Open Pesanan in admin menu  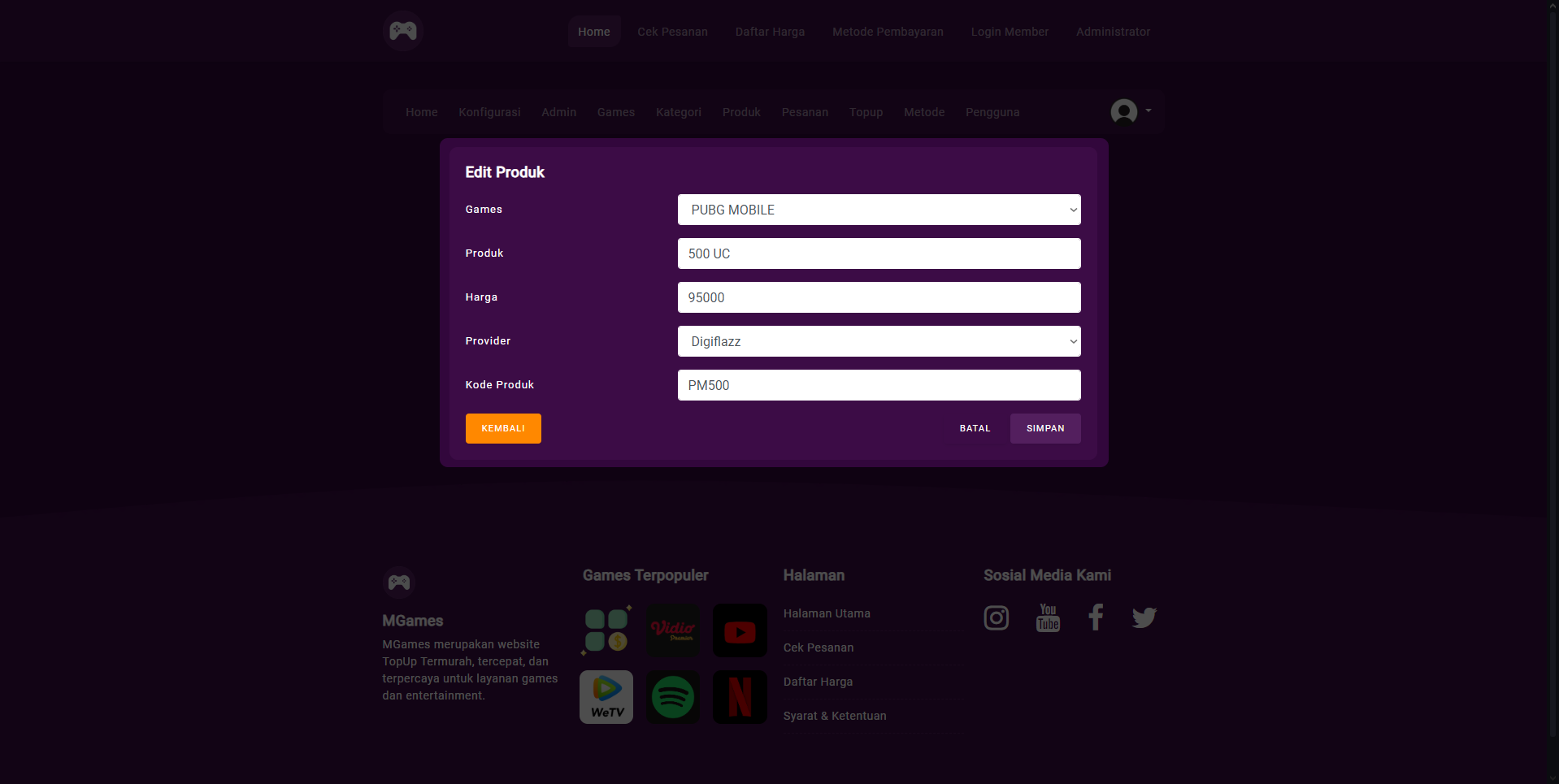[805, 112]
